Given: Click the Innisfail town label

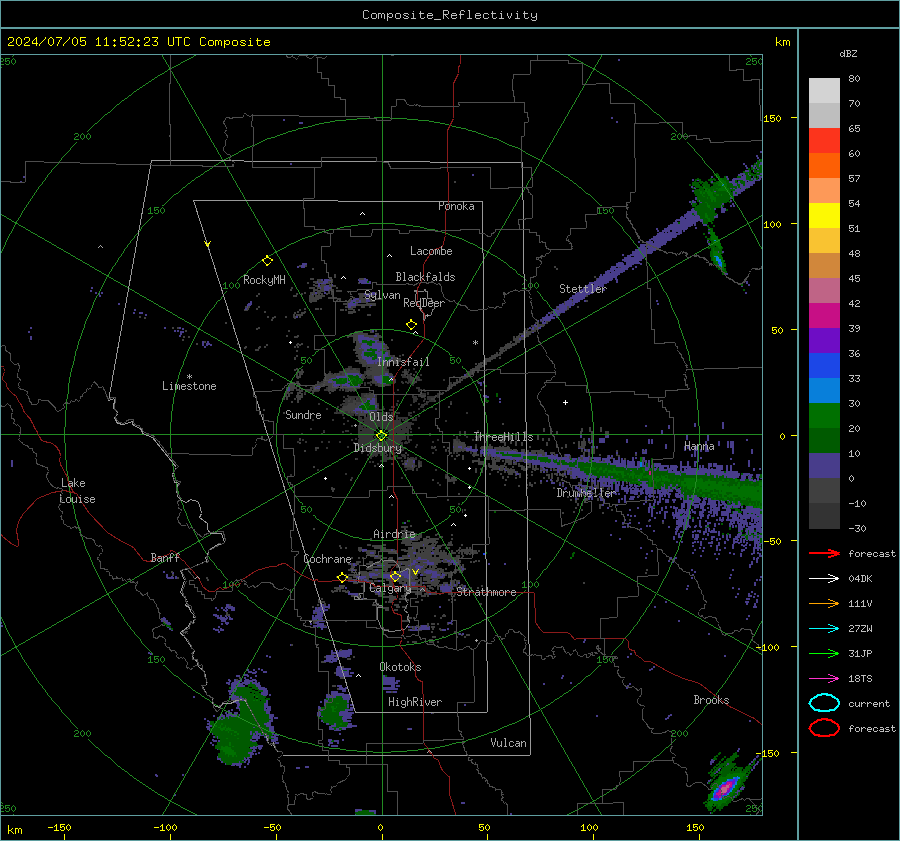Looking at the screenshot, I should tap(403, 362).
